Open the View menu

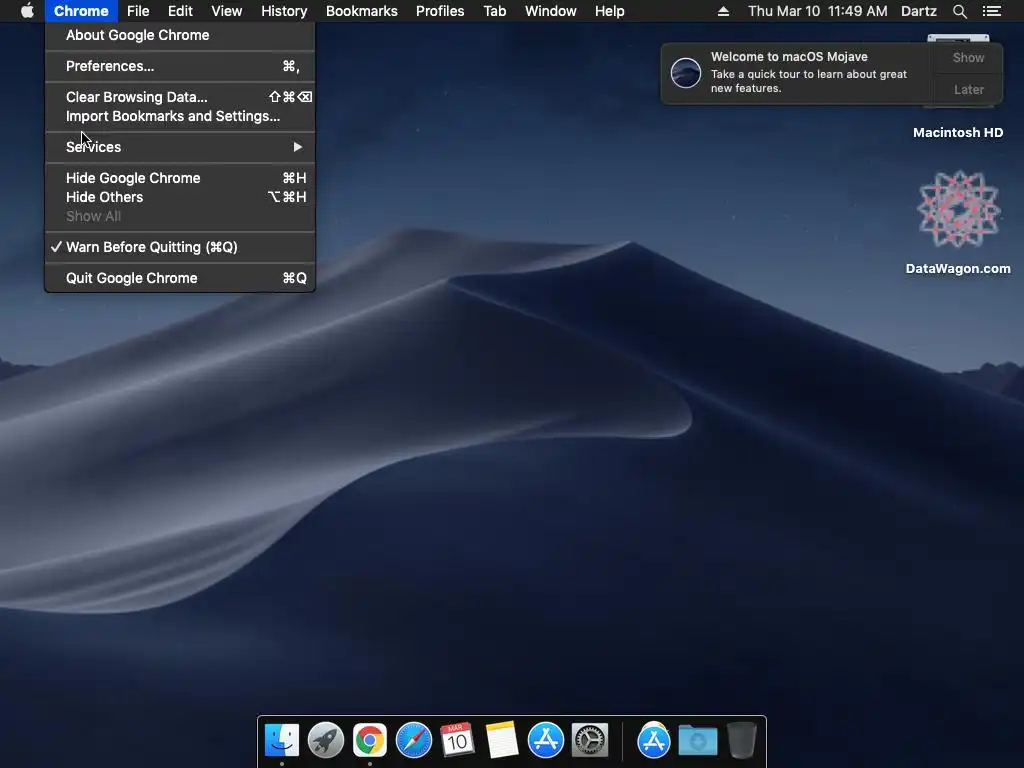[227, 11]
